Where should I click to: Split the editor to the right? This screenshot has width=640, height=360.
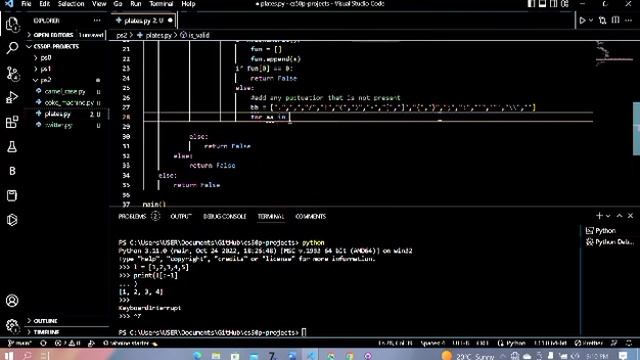click(x=616, y=20)
